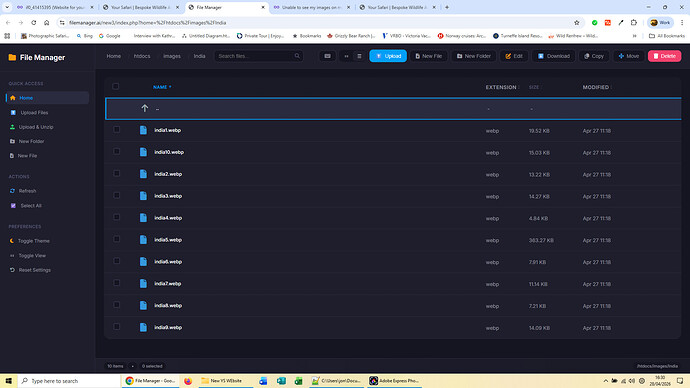Click file icon of india1.webp
This screenshot has height=388, width=690.
143,130
